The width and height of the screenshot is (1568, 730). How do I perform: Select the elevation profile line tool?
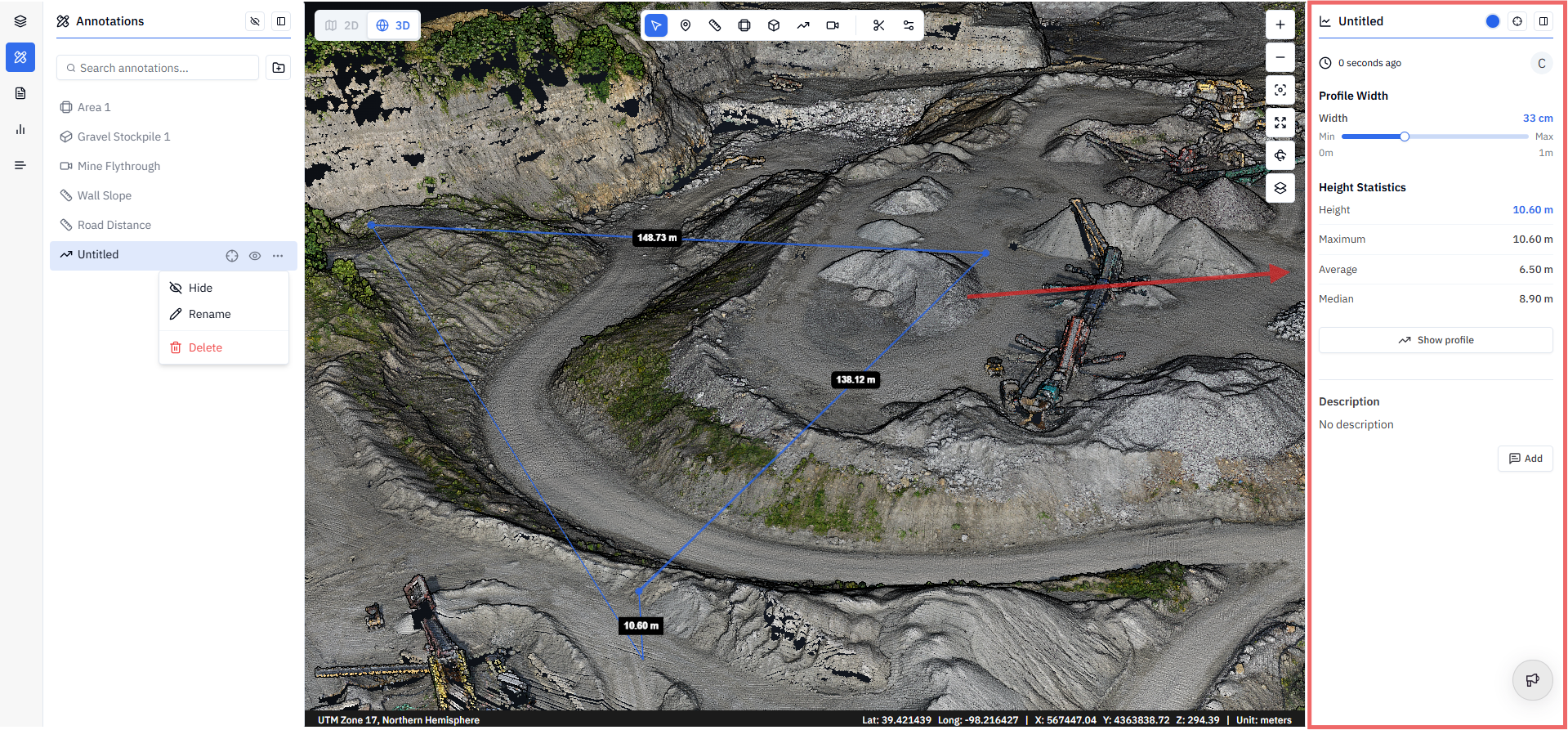pos(803,25)
